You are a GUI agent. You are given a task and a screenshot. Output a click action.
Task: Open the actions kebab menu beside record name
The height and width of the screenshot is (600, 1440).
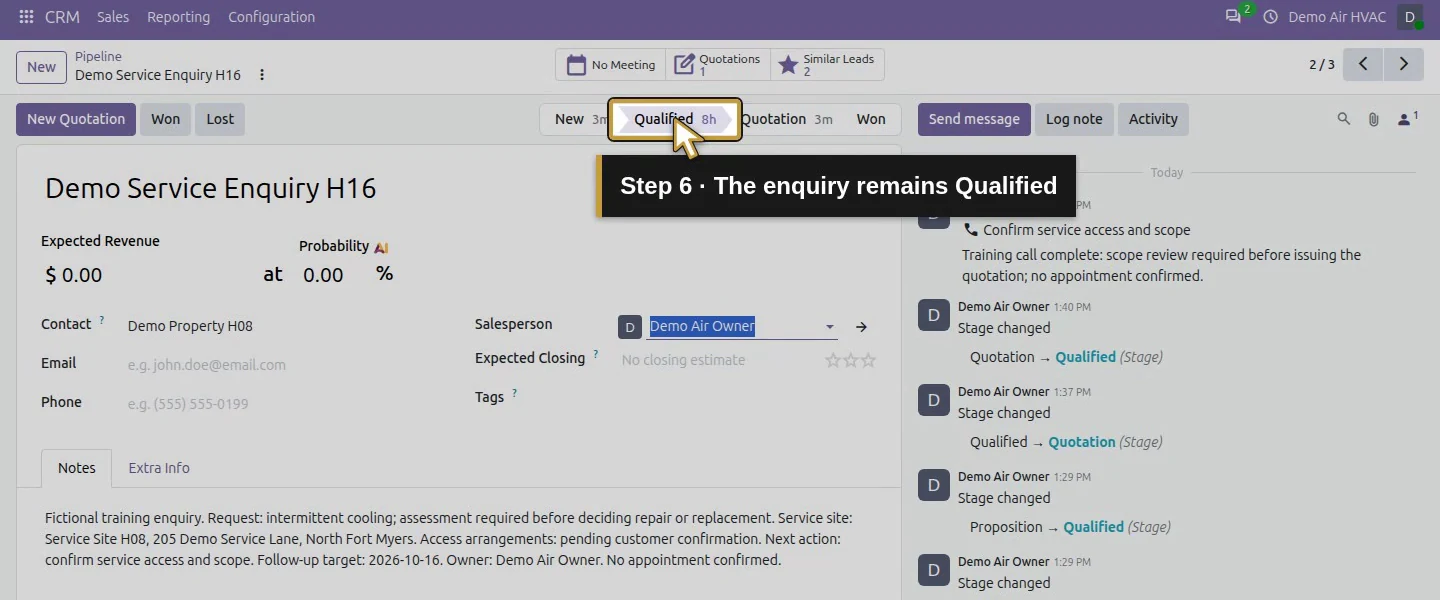(x=262, y=75)
